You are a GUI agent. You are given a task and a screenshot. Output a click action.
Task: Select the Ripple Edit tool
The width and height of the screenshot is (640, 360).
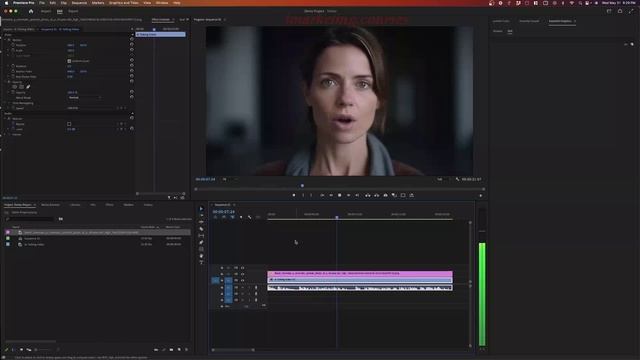click(201, 222)
